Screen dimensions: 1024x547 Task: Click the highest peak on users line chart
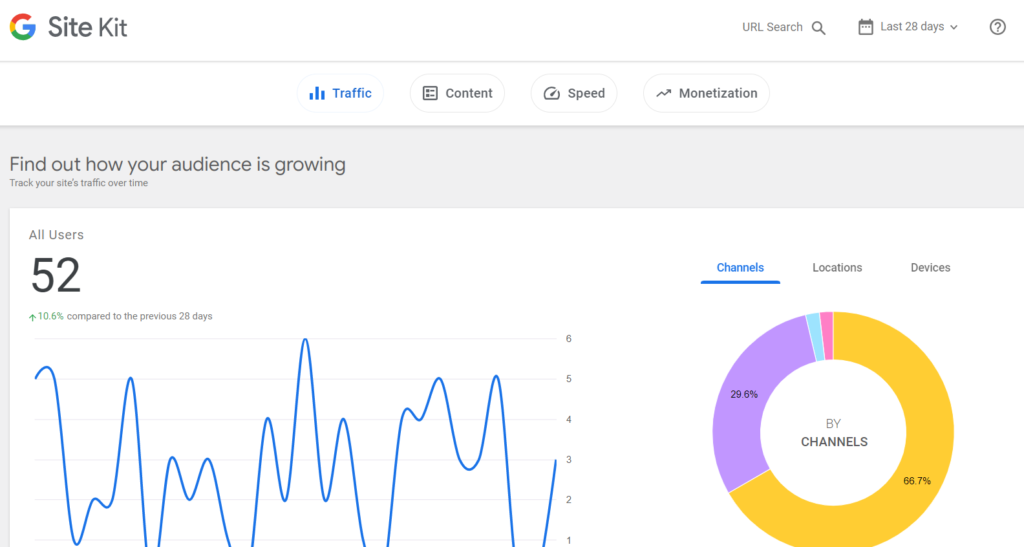click(305, 340)
